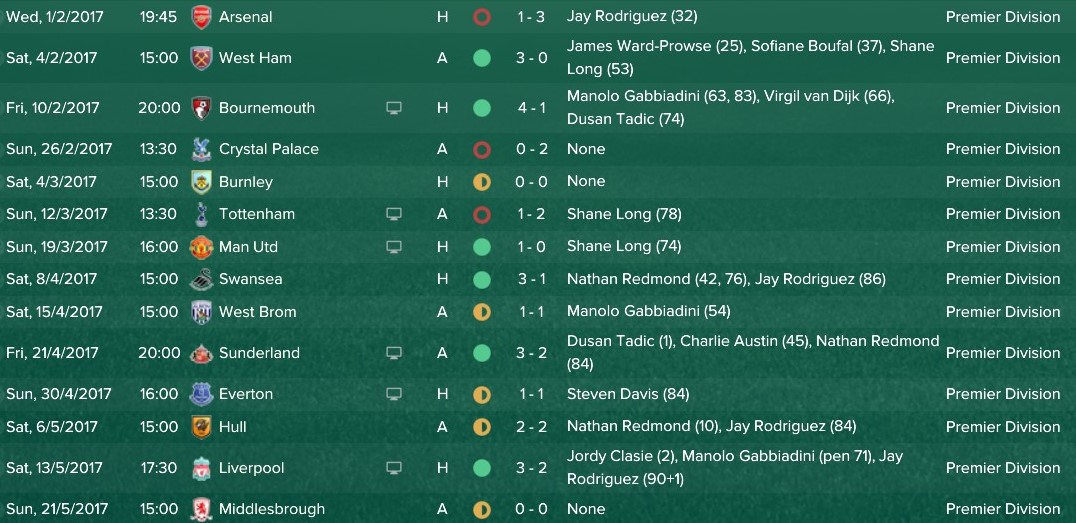Click the red loss indicator for Tottenham match

pyautogui.click(x=482, y=214)
